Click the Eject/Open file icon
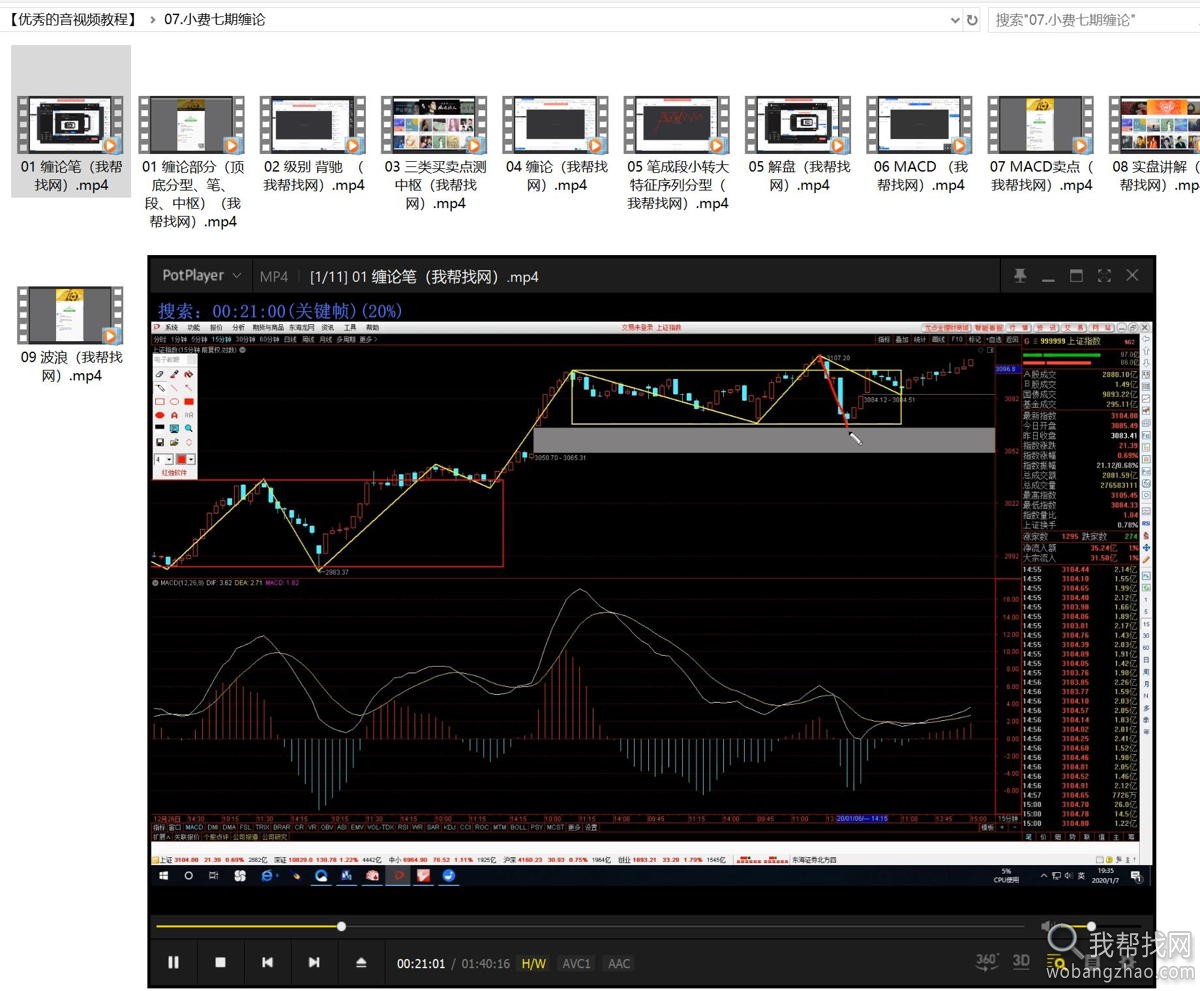Image resolution: width=1200 pixels, height=991 pixels. (x=361, y=962)
